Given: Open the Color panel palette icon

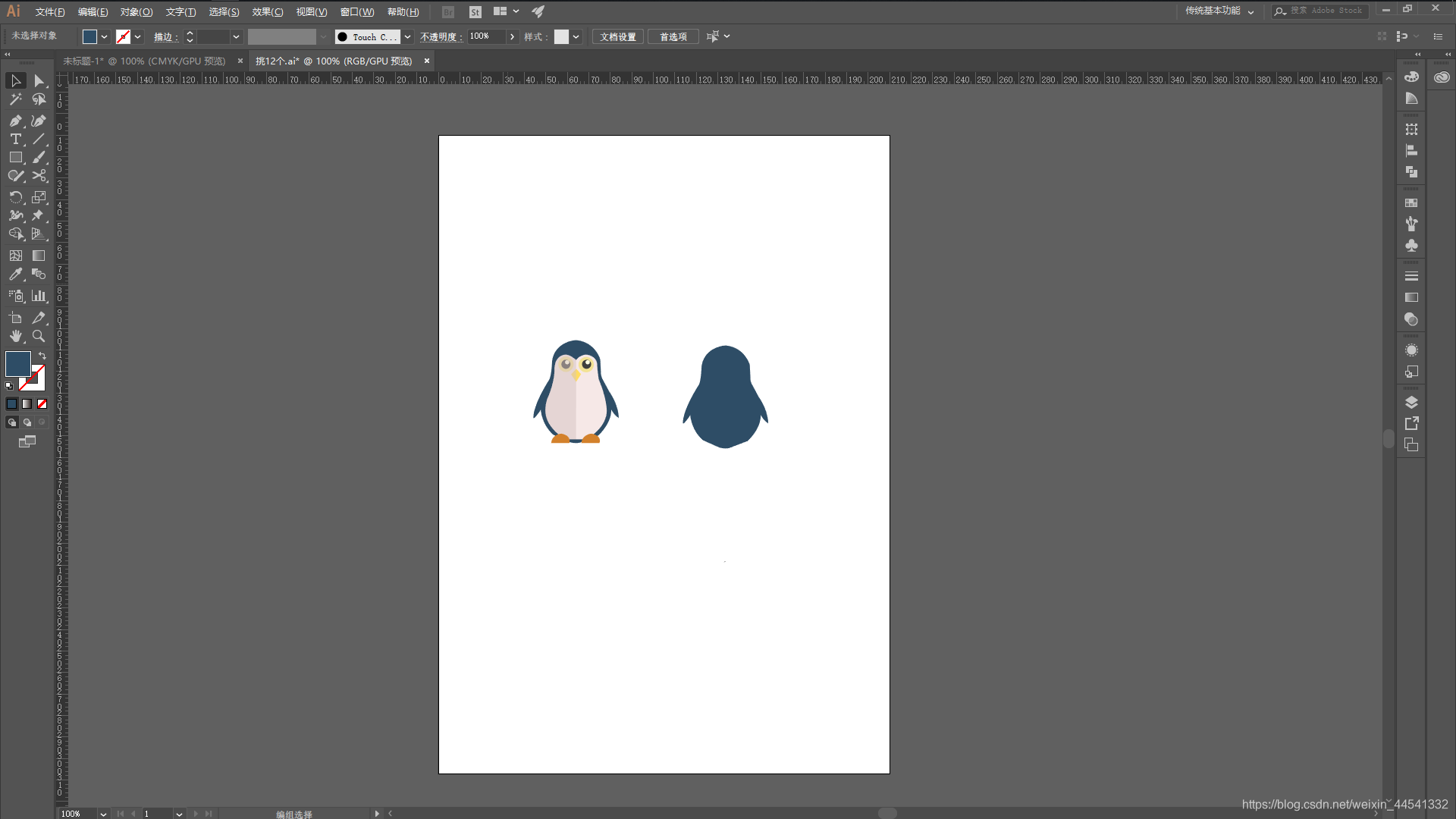Looking at the screenshot, I should [x=1411, y=77].
